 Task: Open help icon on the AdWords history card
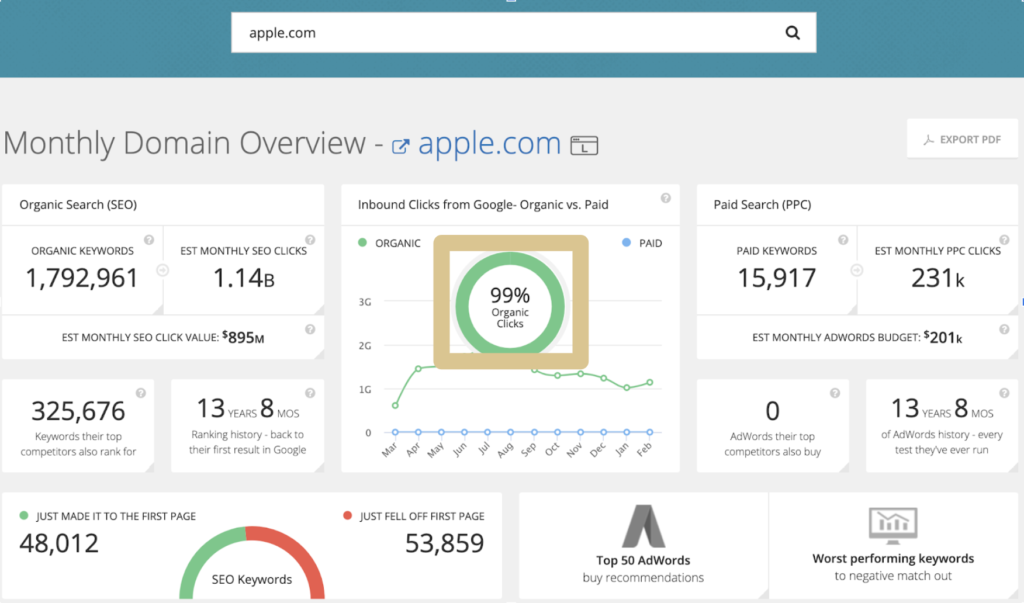pos(1004,393)
